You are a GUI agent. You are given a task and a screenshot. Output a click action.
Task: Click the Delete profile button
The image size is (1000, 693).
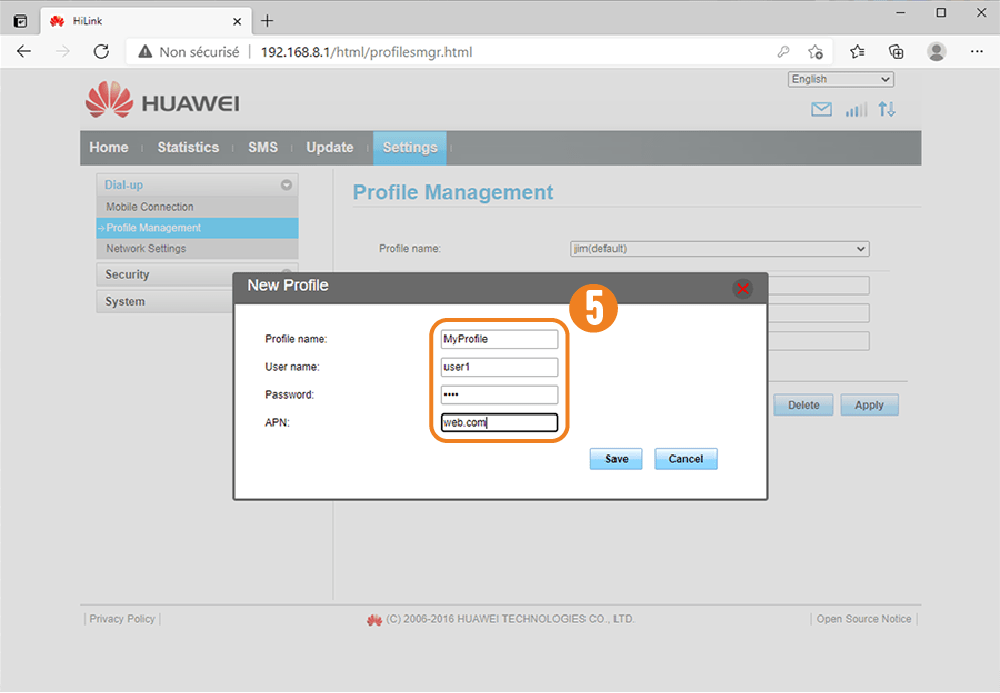pyautogui.click(x=803, y=405)
